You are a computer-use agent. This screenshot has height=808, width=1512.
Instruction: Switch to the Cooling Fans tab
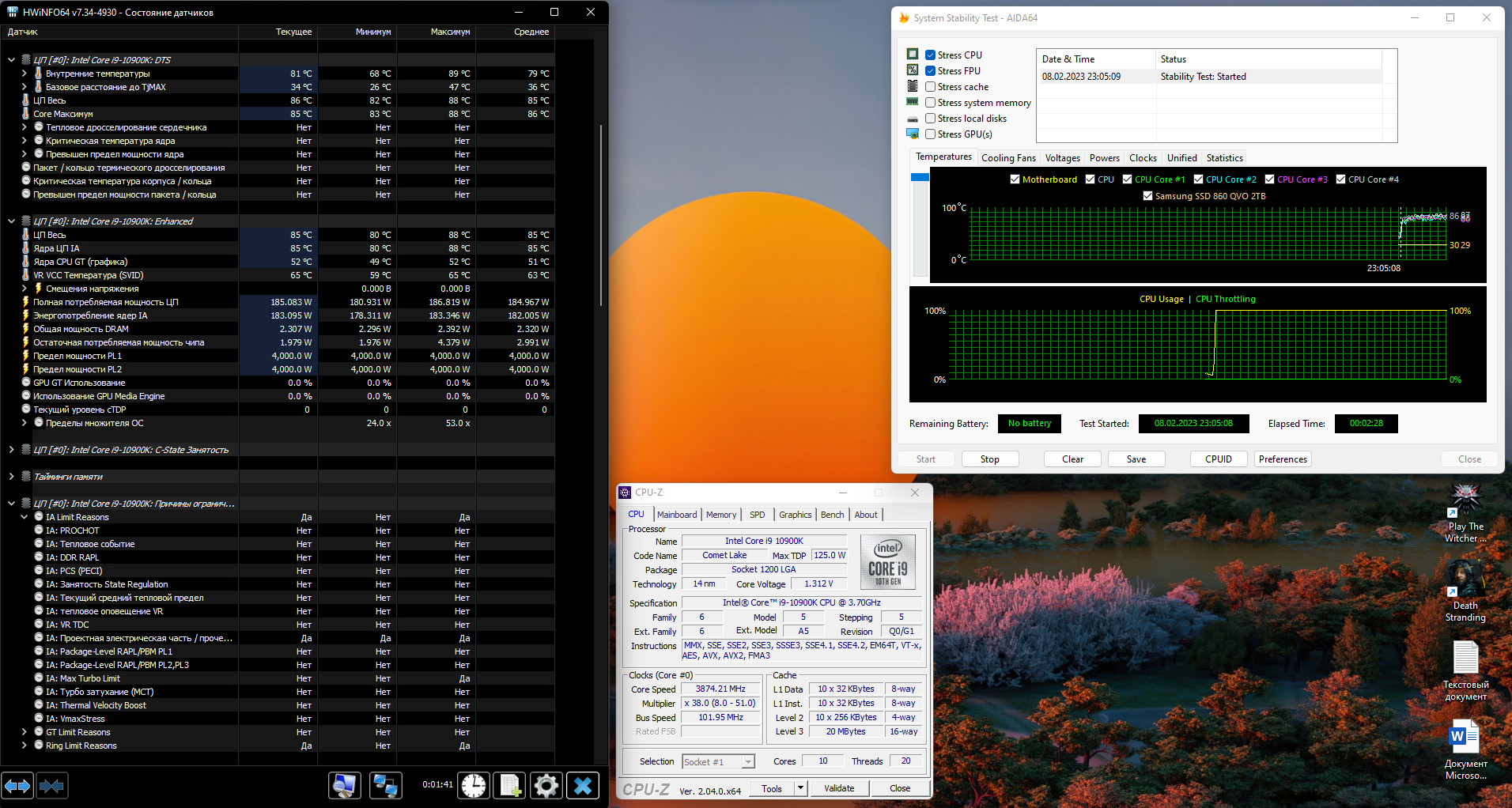(1007, 158)
